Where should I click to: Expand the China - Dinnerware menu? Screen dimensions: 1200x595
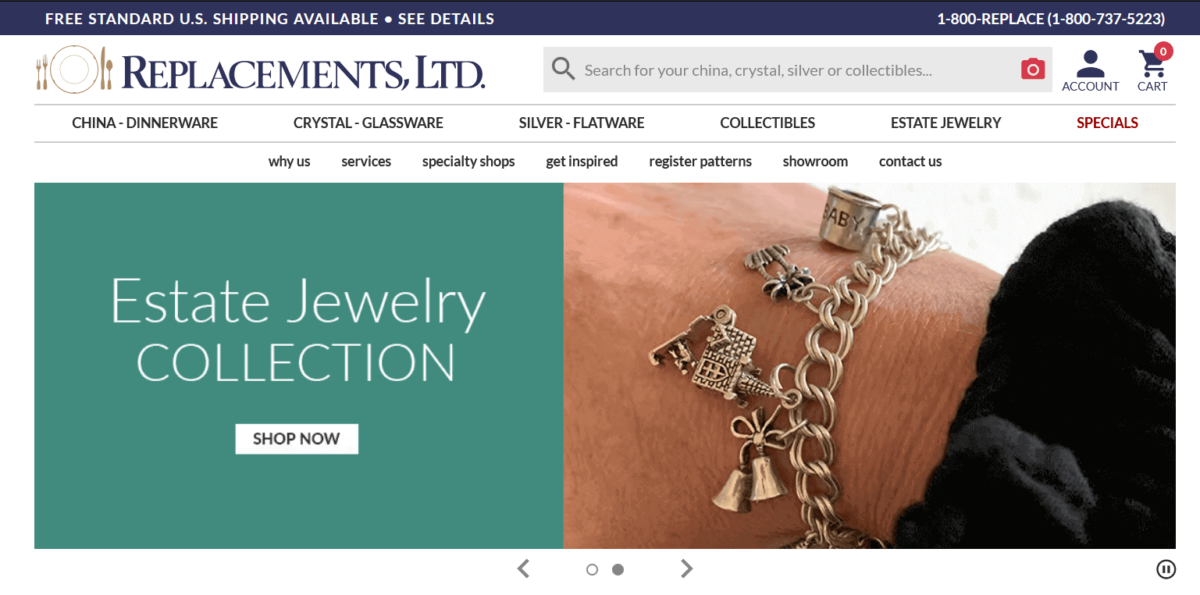point(145,123)
